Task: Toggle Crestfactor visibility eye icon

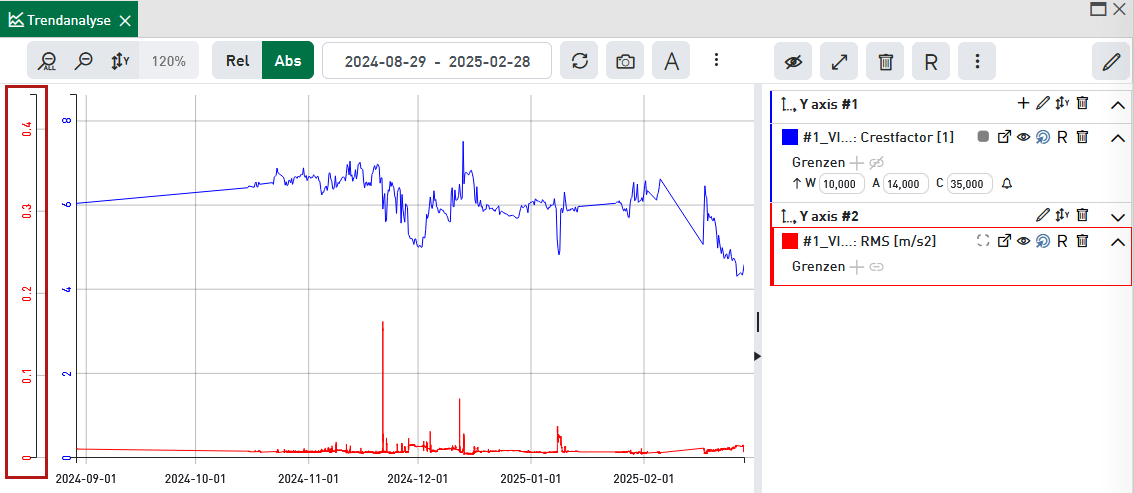Action: coord(1023,137)
